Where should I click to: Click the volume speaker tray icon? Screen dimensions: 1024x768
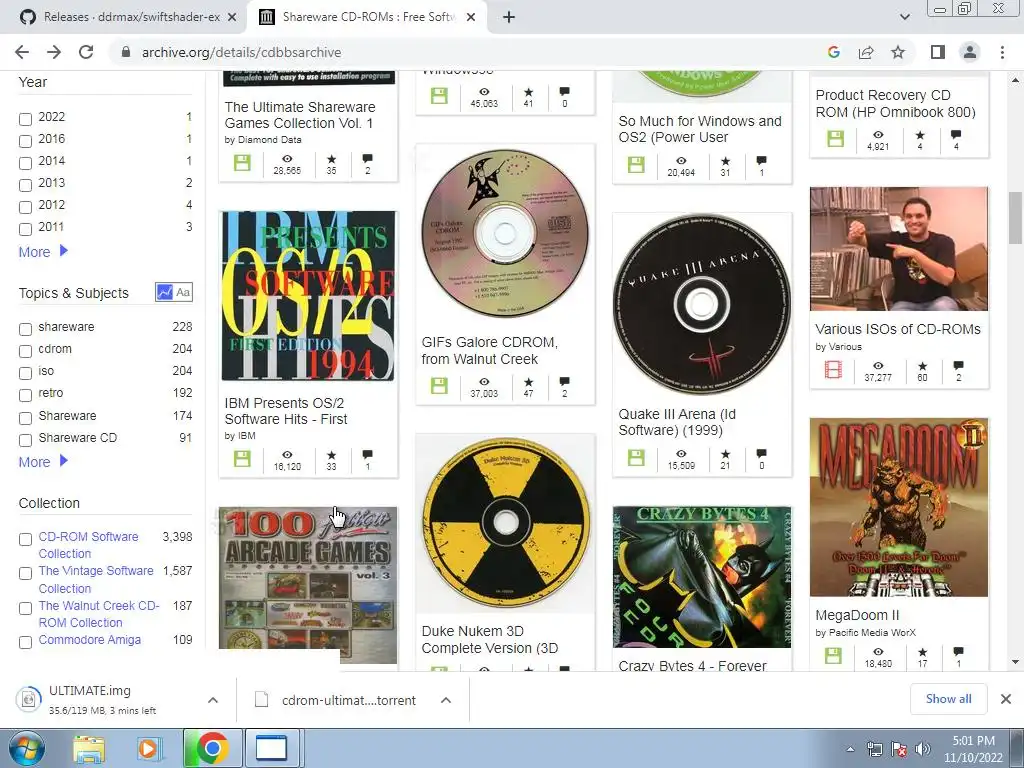coord(923,749)
